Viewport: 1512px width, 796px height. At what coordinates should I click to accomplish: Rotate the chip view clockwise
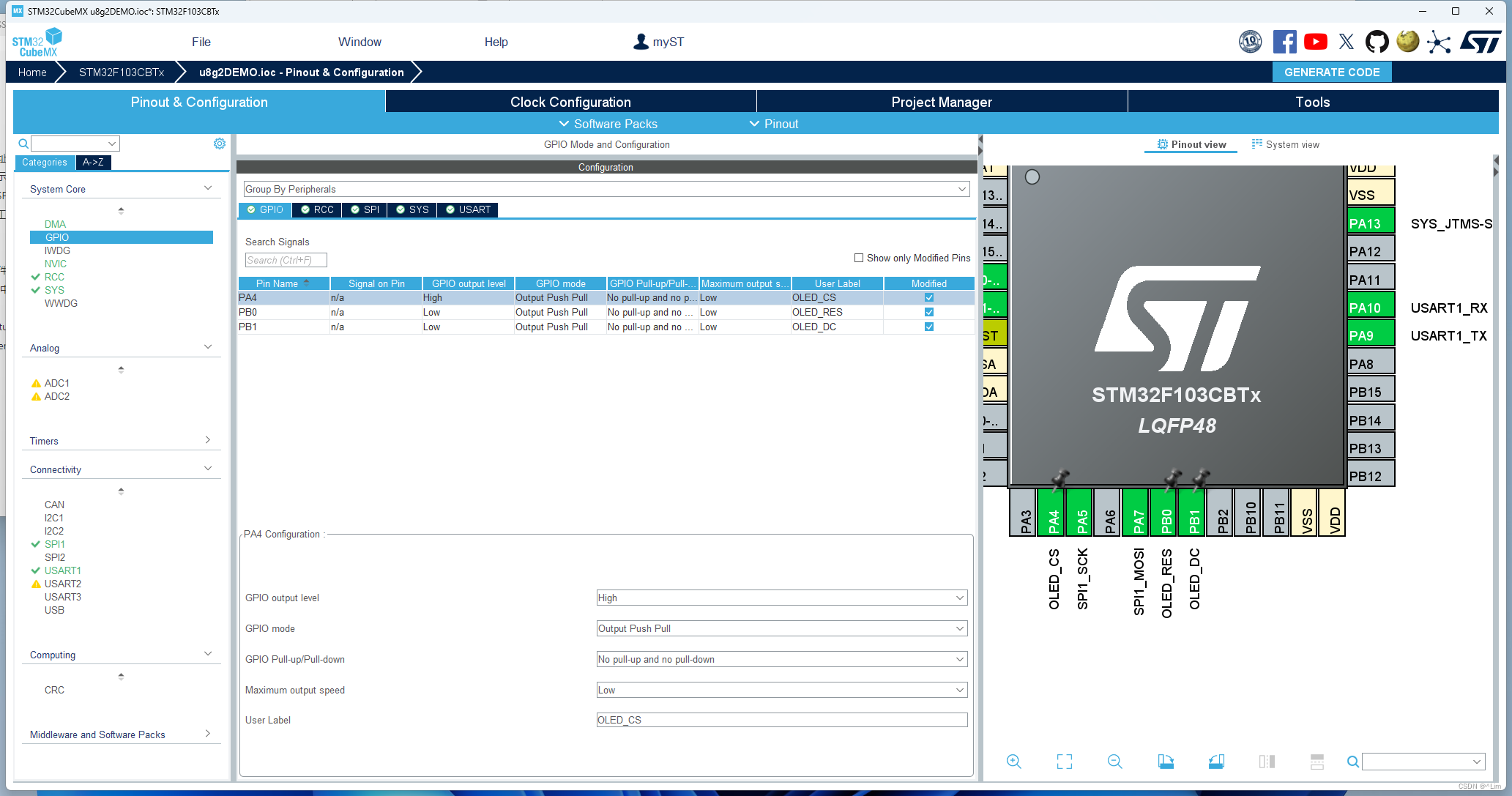[x=1166, y=762]
